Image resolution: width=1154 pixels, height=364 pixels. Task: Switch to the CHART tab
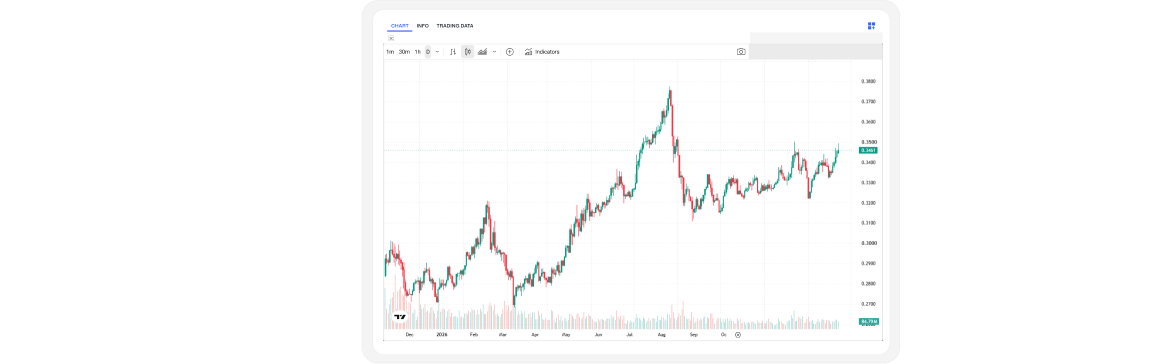[x=400, y=26]
